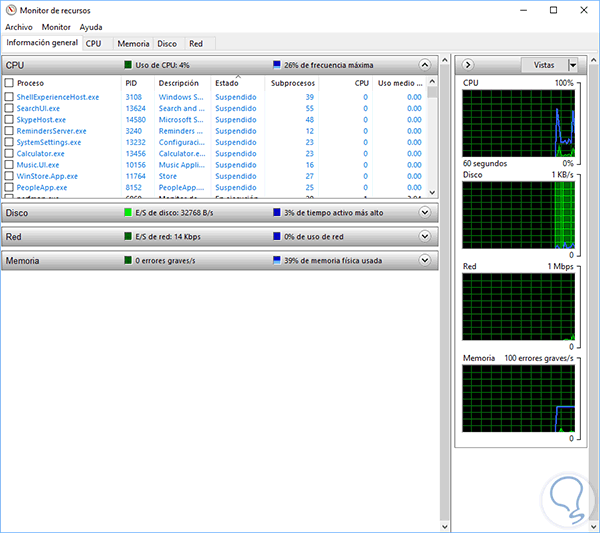
Task: Select the SearchUI.exe process name
Action: (38, 108)
